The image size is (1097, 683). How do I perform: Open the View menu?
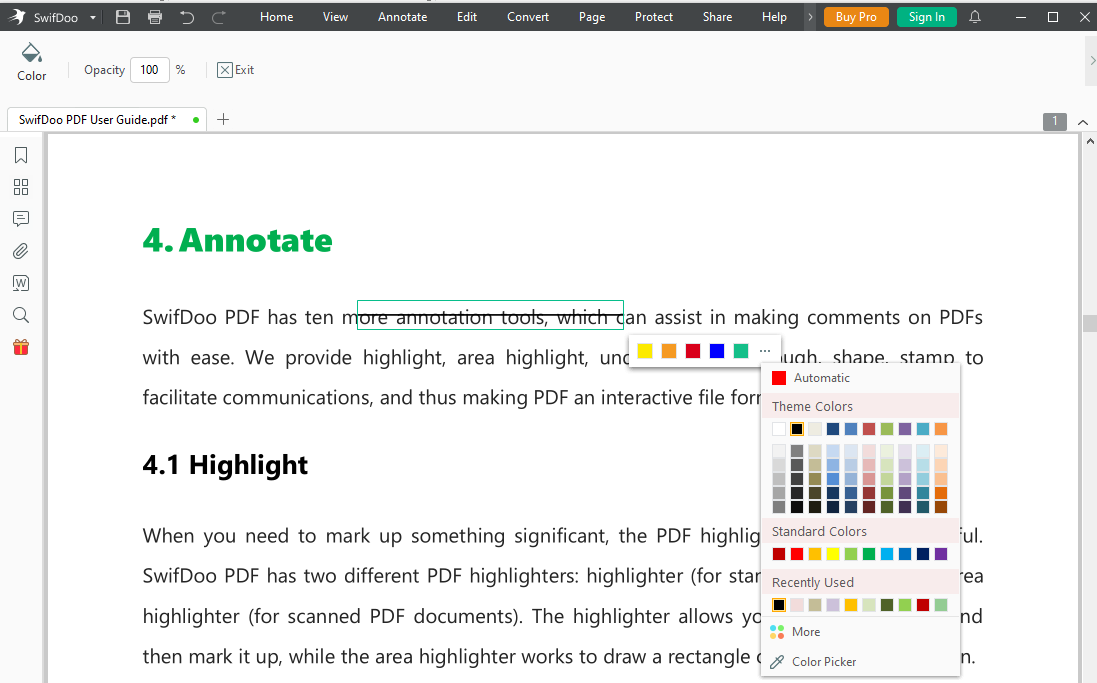click(x=335, y=17)
